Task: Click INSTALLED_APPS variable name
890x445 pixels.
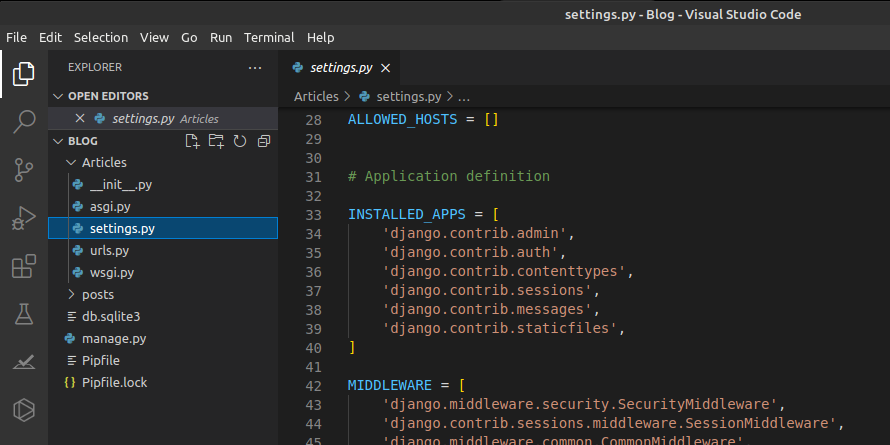Action: (x=406, y=215)
